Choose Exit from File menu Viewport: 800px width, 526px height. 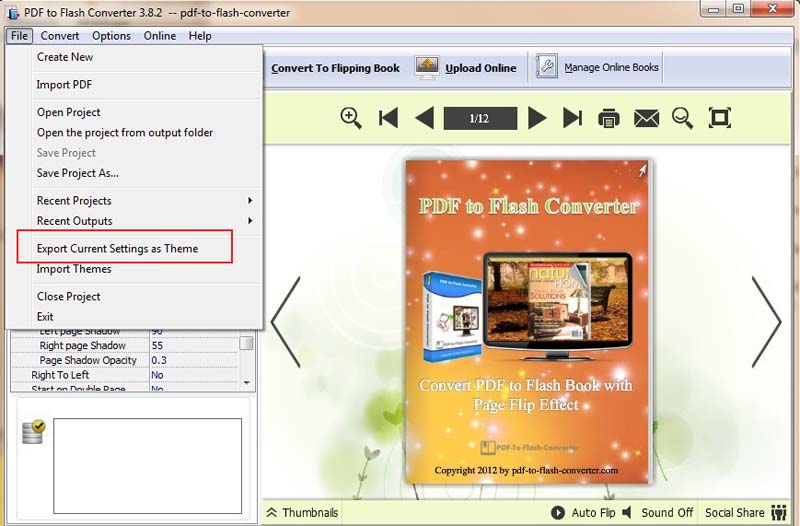pyautogui.click(x=45, y=317)
